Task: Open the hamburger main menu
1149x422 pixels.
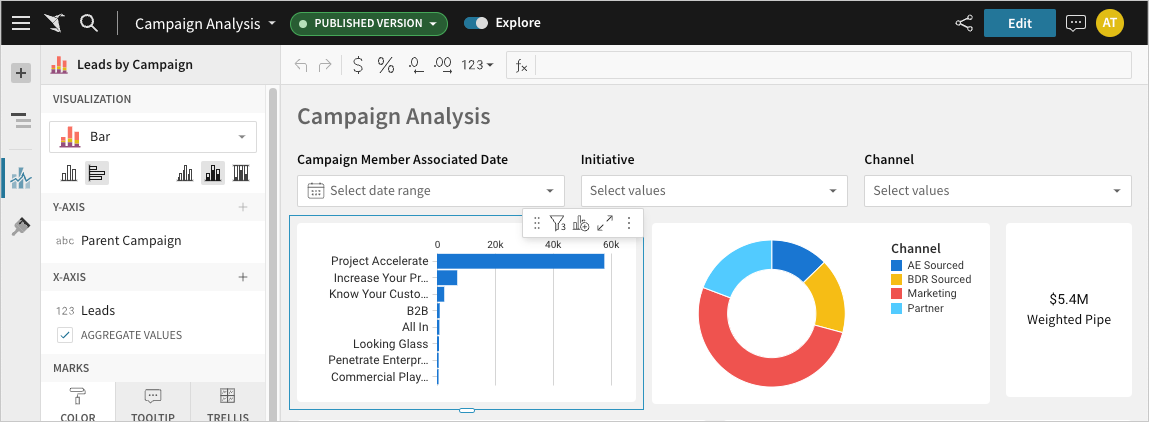Action: click(x=21, y=23)
